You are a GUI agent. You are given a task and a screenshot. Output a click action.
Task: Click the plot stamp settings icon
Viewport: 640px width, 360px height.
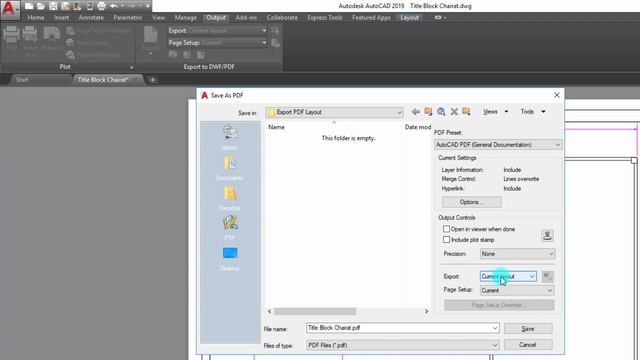tap(547, 235)
